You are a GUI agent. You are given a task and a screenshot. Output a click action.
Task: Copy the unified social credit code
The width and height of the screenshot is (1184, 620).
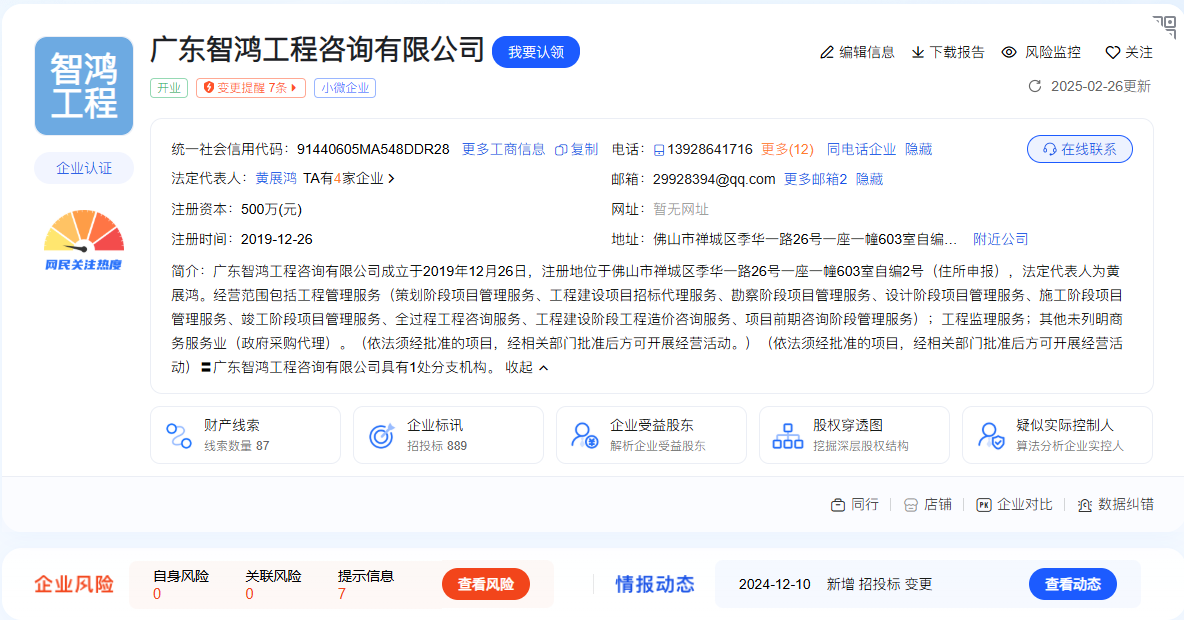click(576, 149)
